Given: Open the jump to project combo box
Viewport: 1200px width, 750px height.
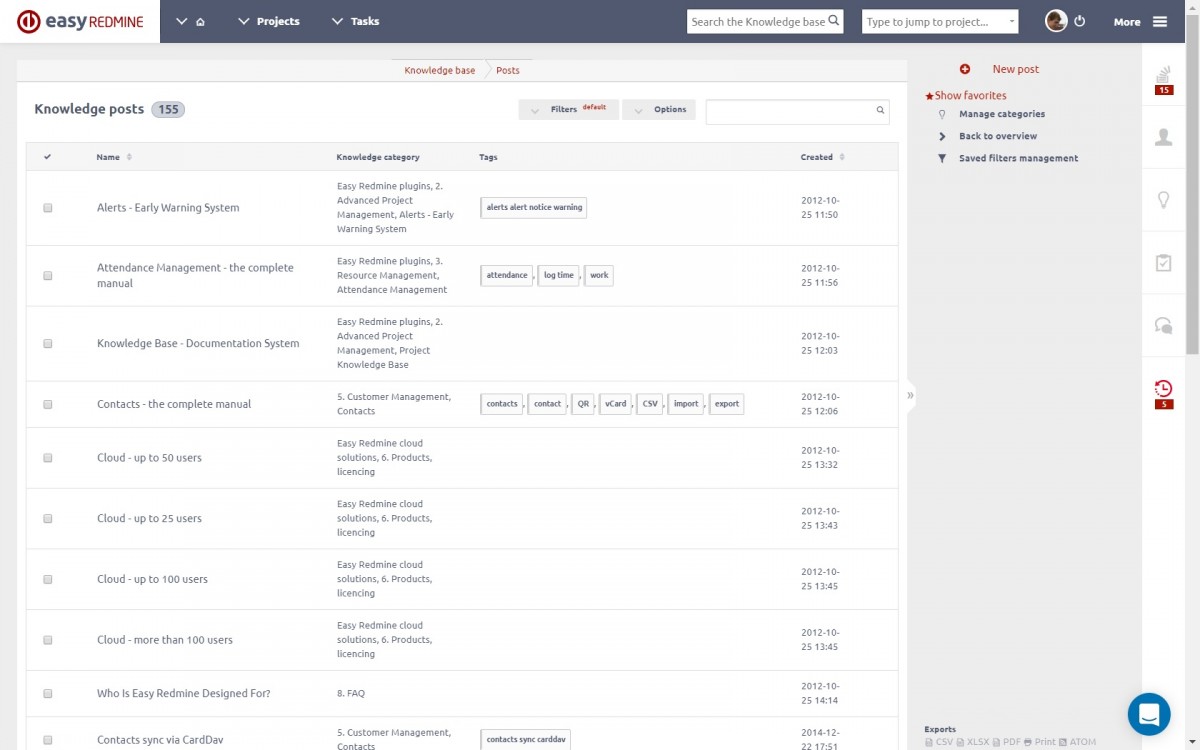Looking at the screenshot, I should click(x=940, y=21).
